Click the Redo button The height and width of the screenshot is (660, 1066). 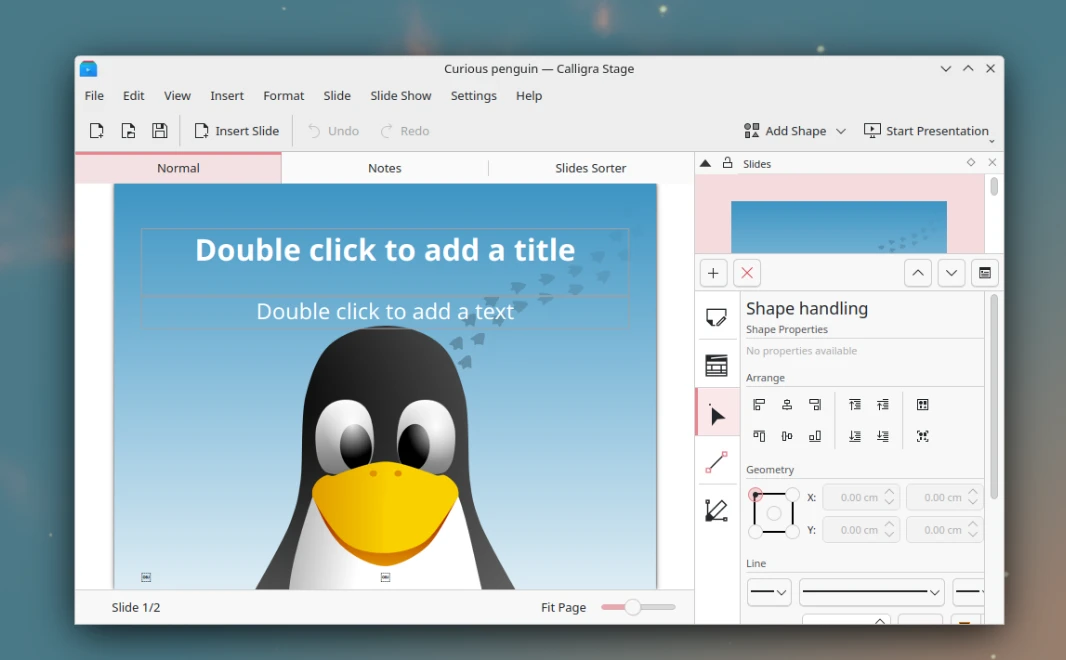405,131
